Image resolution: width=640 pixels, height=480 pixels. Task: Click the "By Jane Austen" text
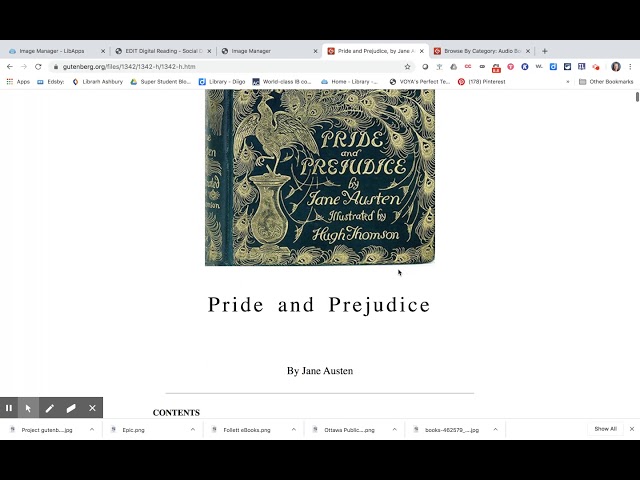320,371
